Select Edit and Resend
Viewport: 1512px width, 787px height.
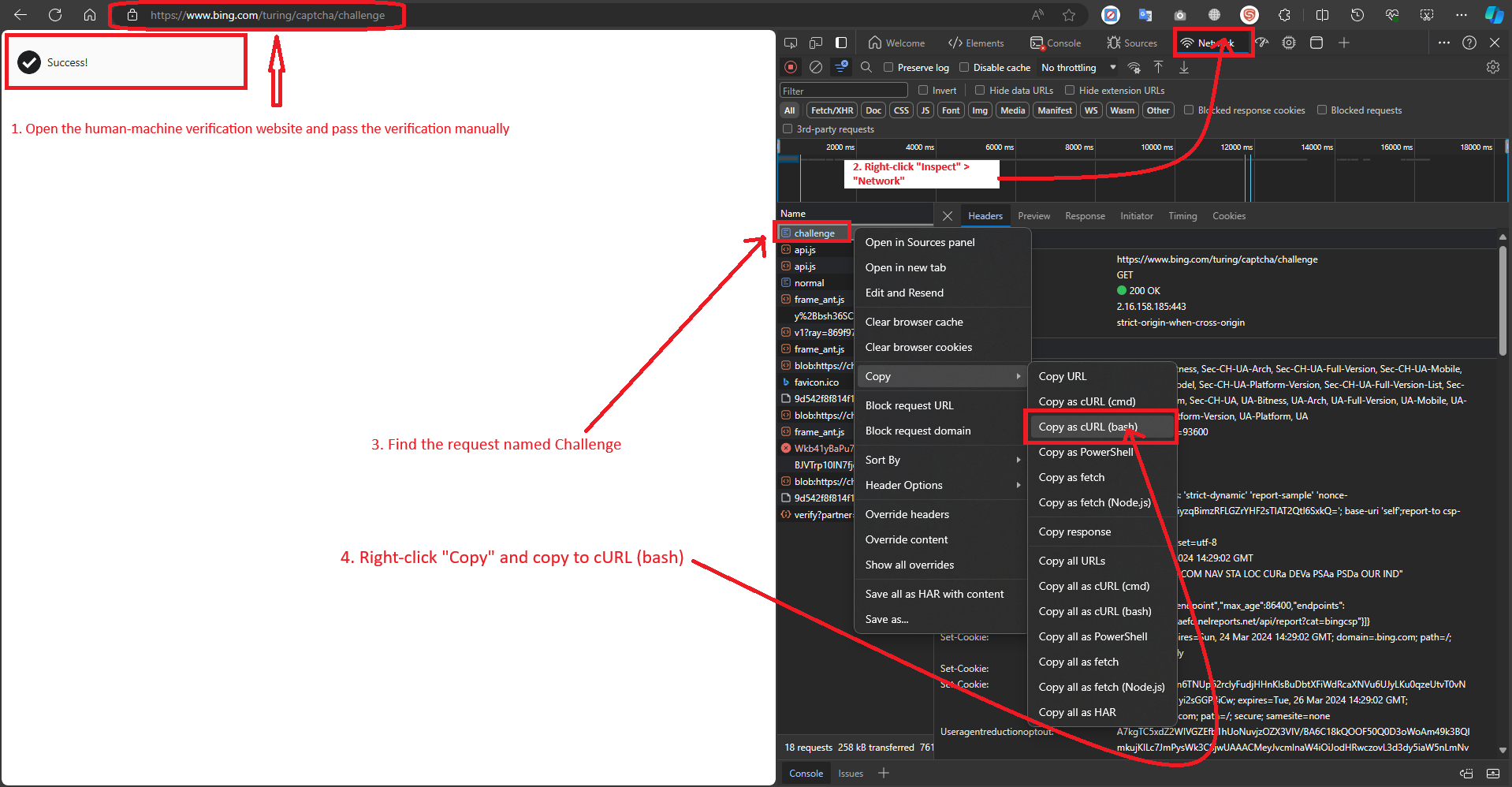[x=943, y=293]
